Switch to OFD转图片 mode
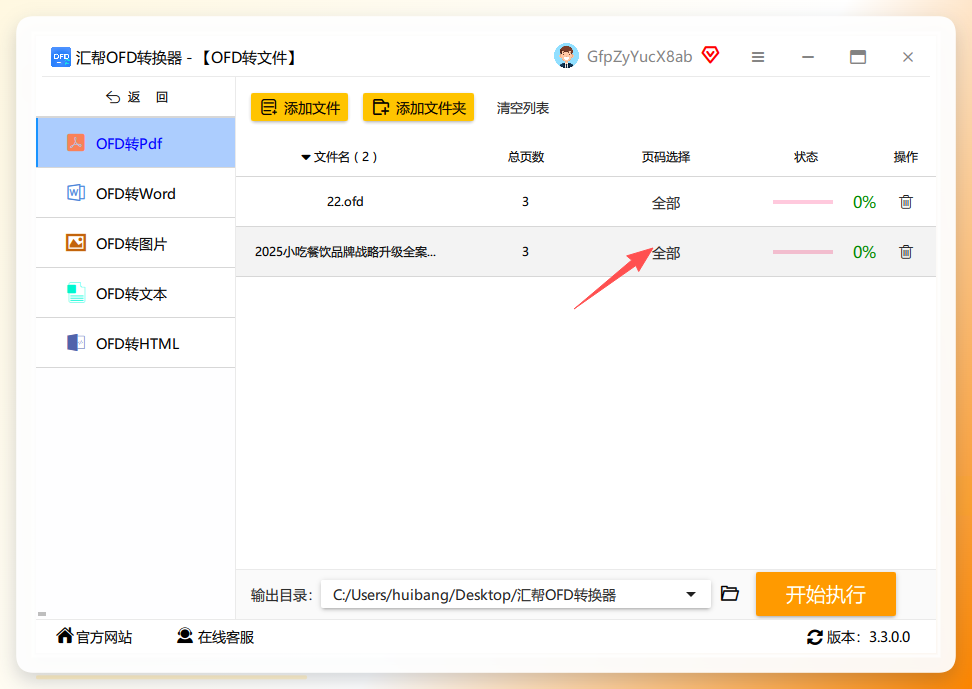This screenshot has height=689, width=972. pyautogui.click(x=136, y=244)
